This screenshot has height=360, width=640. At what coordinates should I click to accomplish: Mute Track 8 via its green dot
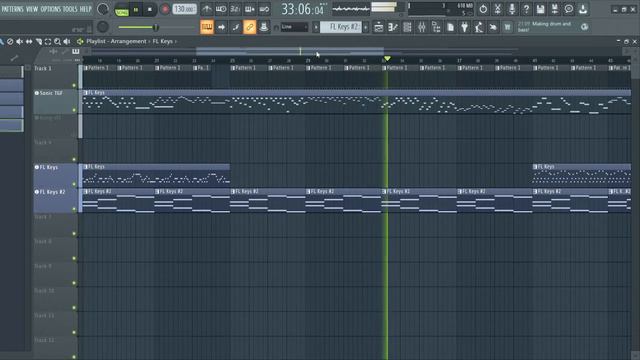point(74,258)
